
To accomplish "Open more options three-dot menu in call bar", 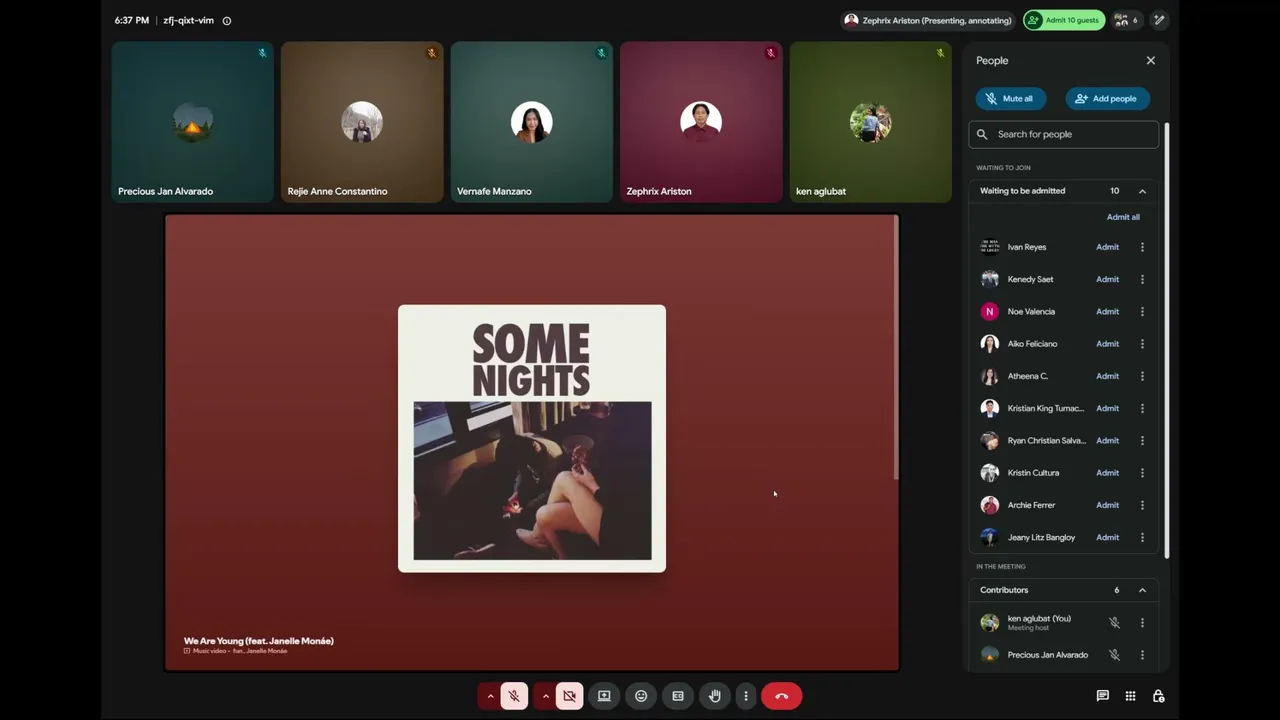I will point(745,696).
